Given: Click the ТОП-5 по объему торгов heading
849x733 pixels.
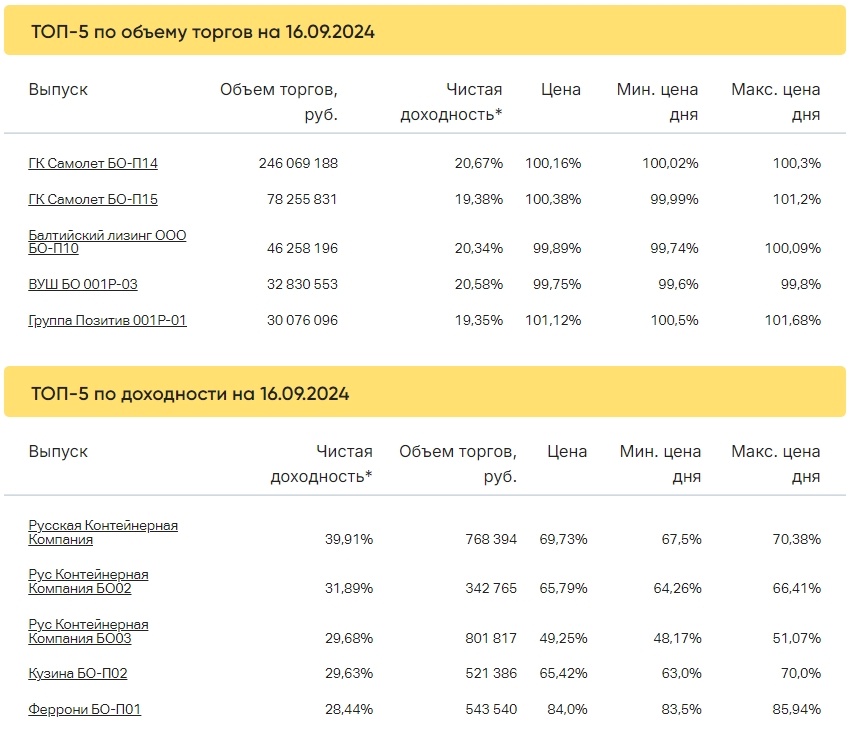Looking at the screenshot, I should coord(203,31).
